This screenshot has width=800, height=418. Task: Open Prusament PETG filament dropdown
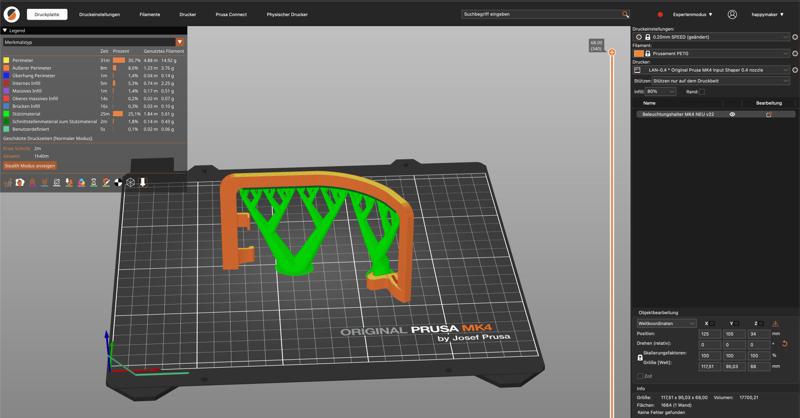point(712,54)
